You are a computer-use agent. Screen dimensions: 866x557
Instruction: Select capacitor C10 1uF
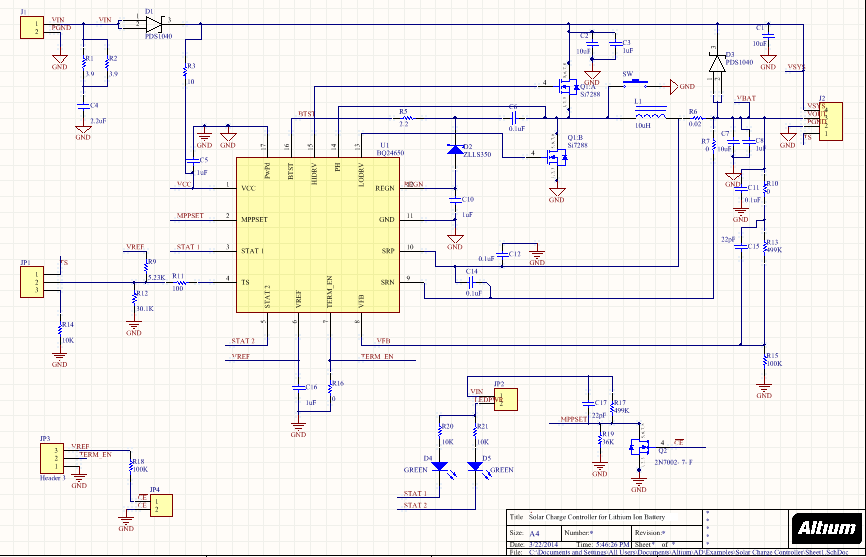(455, 202)
